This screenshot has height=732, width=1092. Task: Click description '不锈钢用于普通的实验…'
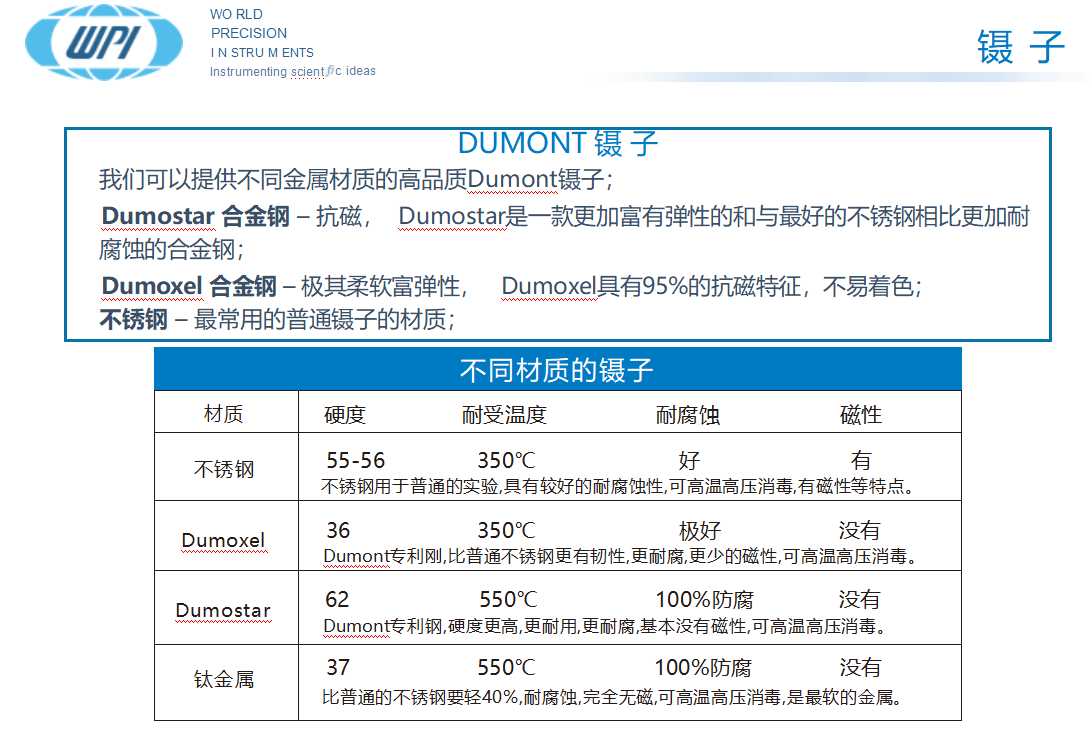[x=618, y=486]
